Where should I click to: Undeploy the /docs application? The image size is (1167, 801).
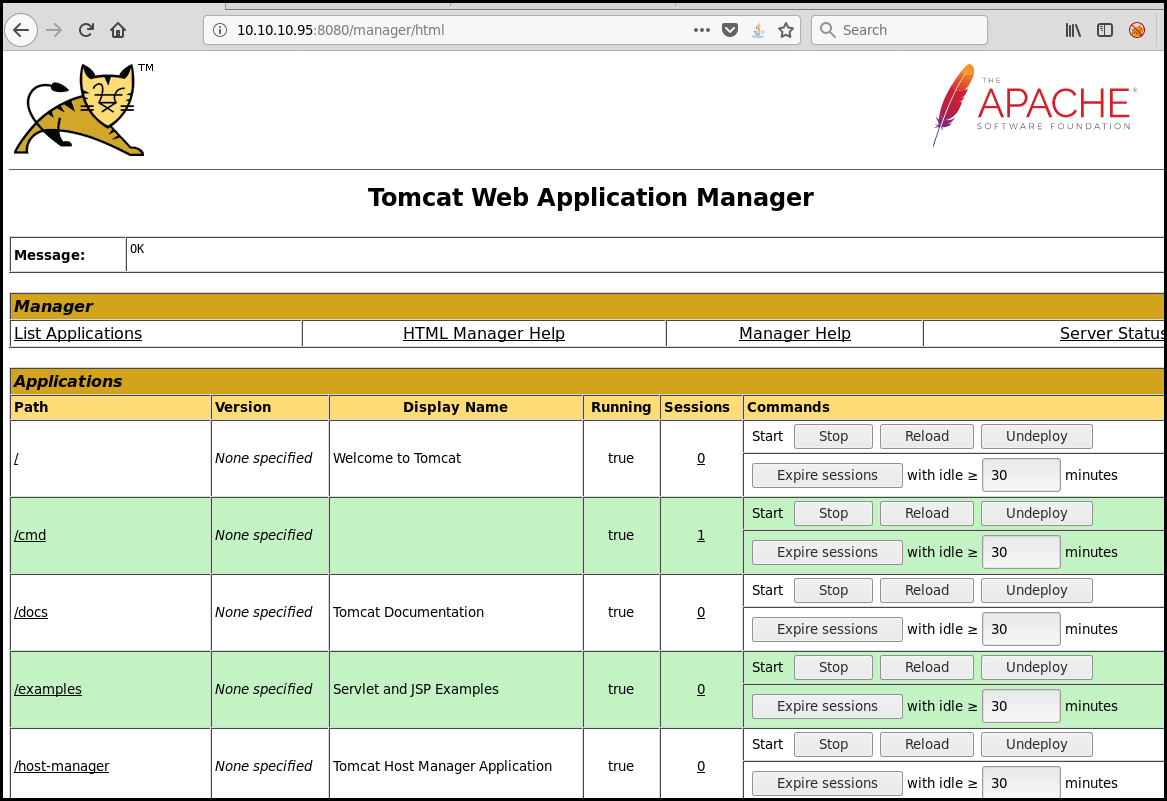1037,590
